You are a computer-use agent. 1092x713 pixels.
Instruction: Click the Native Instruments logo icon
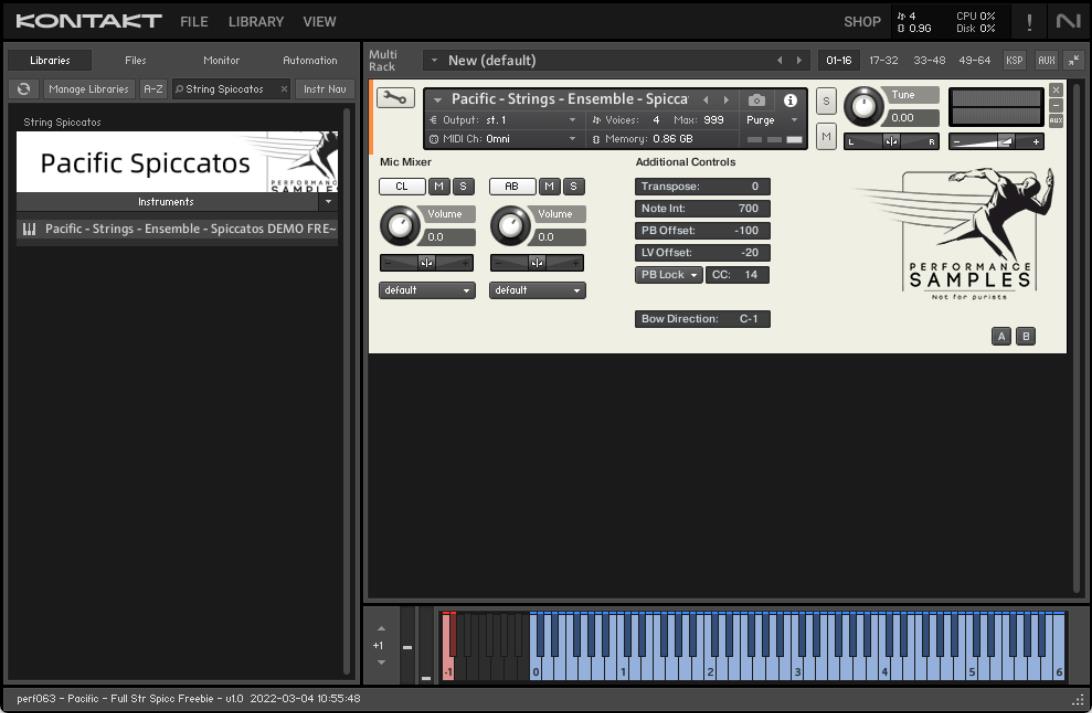pyautogui.click(x=1067, y=21)
